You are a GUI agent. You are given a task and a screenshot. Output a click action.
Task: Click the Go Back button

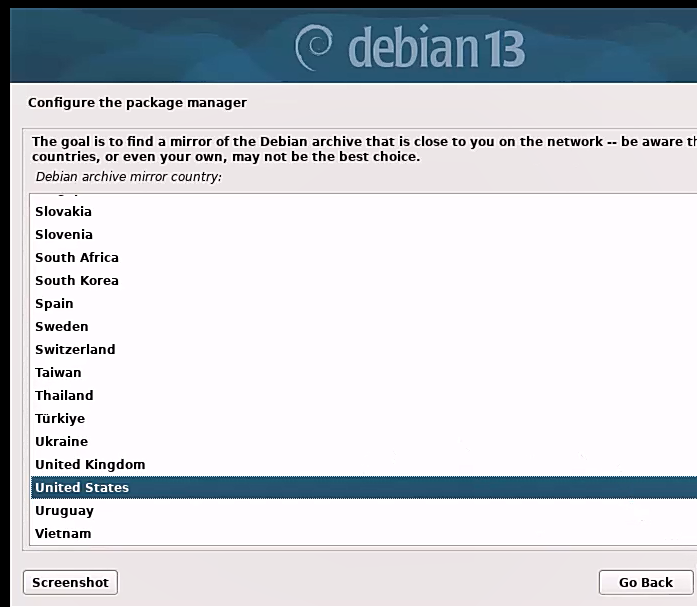645,582
